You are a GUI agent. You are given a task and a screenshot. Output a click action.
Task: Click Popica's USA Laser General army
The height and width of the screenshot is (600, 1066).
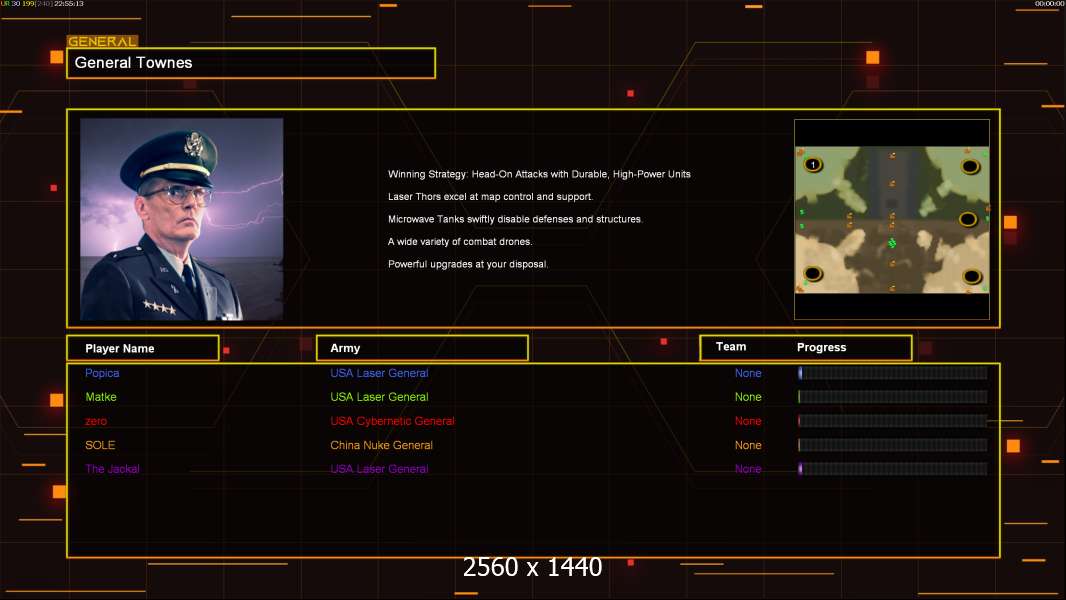tap(379, 373)
